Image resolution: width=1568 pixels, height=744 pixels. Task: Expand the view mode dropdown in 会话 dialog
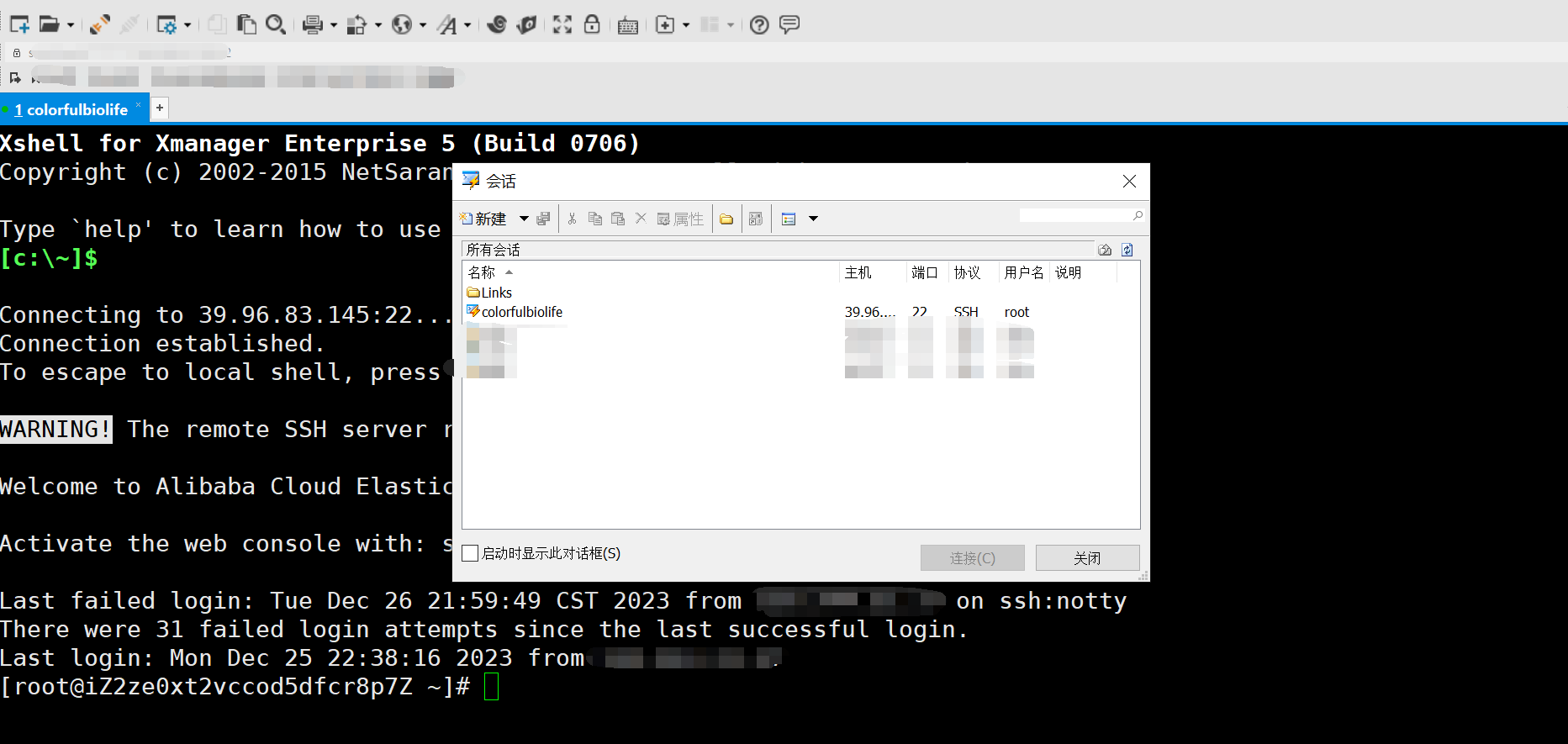(813, 219)
